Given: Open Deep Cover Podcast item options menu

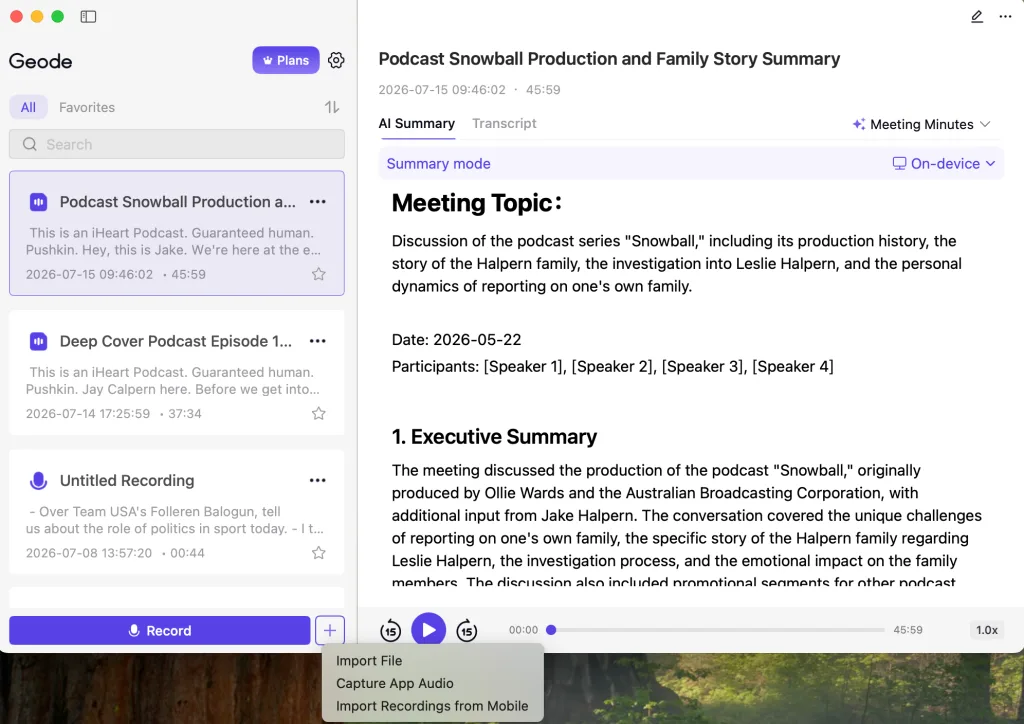Looking at the screenshot, I should [317, 341].
